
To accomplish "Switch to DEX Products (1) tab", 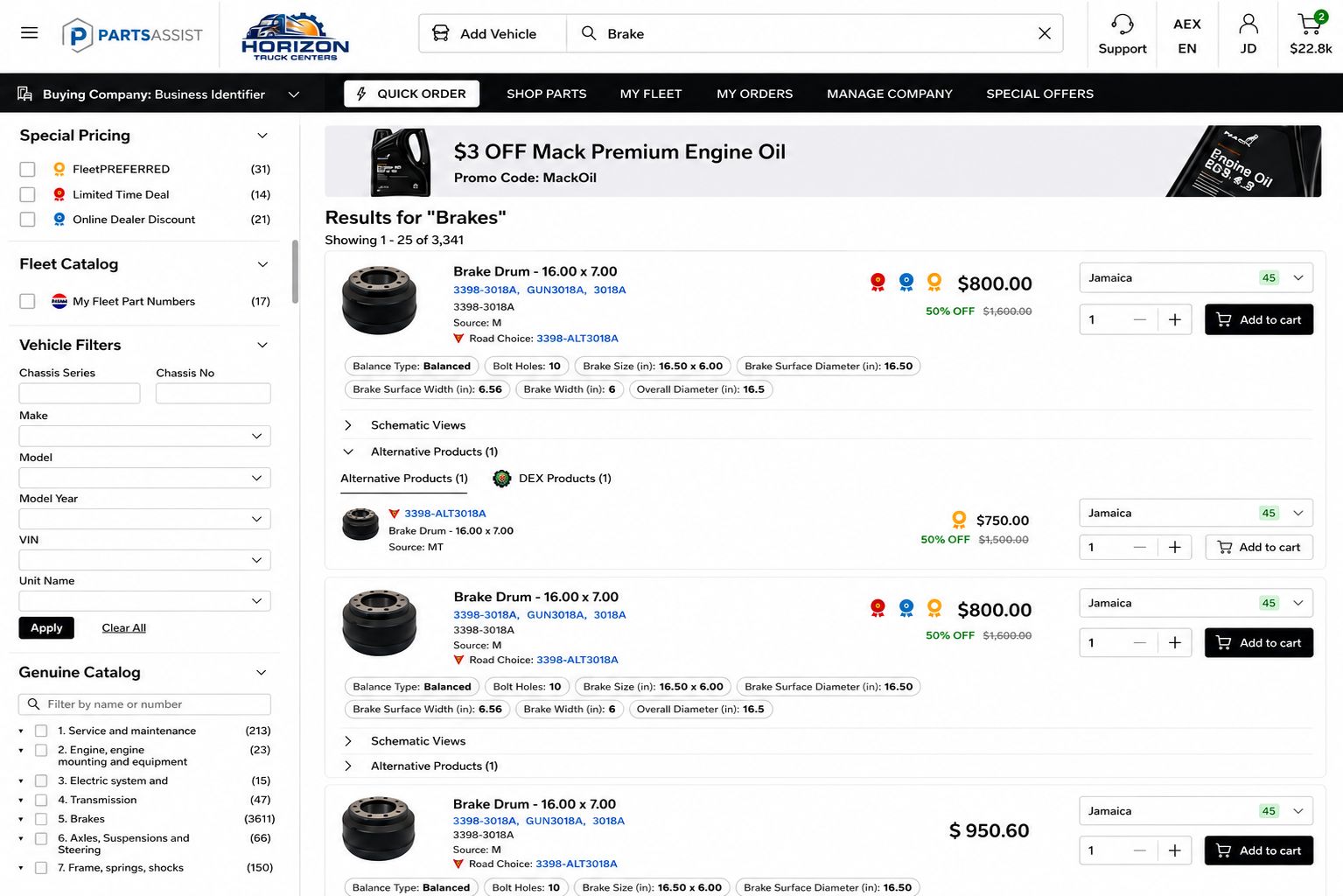I will [x=552, y=479].
